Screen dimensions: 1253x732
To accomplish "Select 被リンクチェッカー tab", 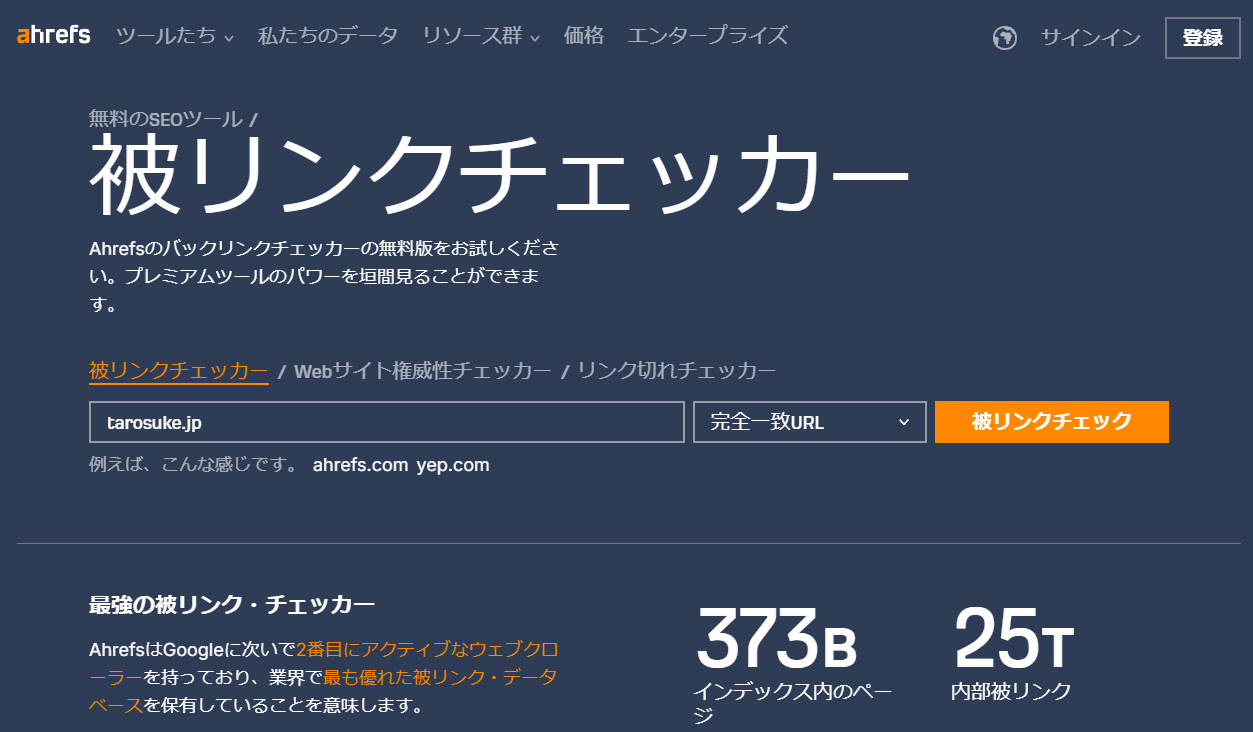I will (x=179, y=371).
